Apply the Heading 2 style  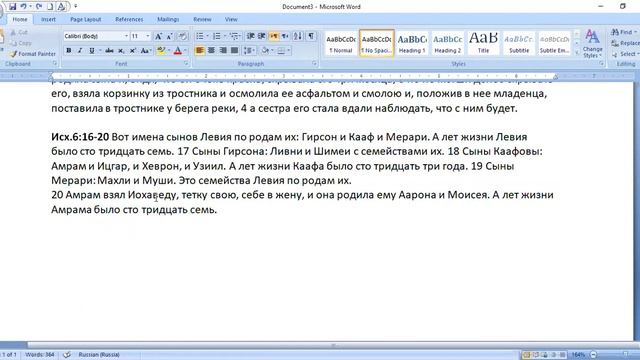coord(447,43)
